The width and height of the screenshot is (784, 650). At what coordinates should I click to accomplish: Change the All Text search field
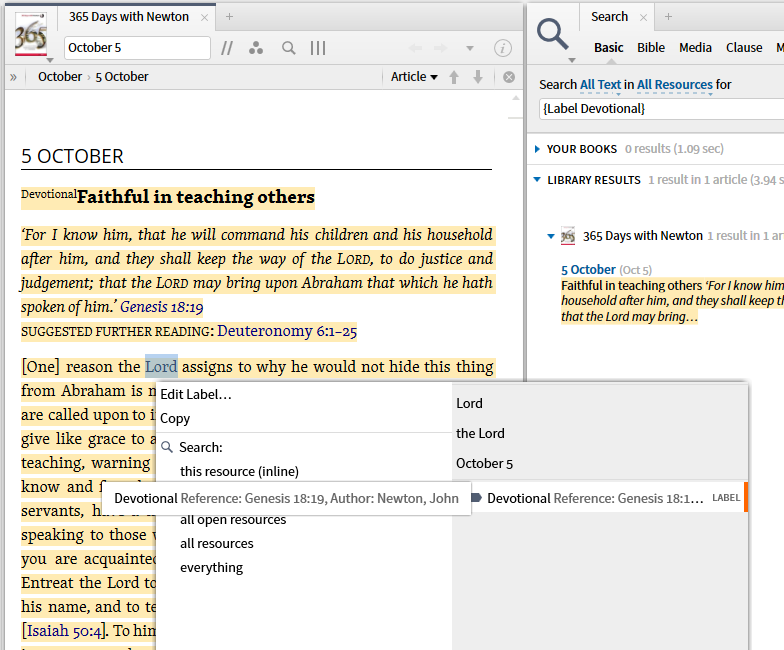(x=600, y=84)
